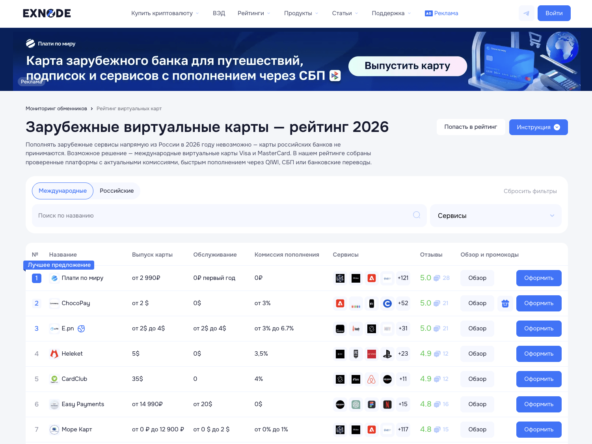The height and width of the screenshot is (444, 592).
Task: Click Попасть в рейтинг button
Action: coord(470,127)
